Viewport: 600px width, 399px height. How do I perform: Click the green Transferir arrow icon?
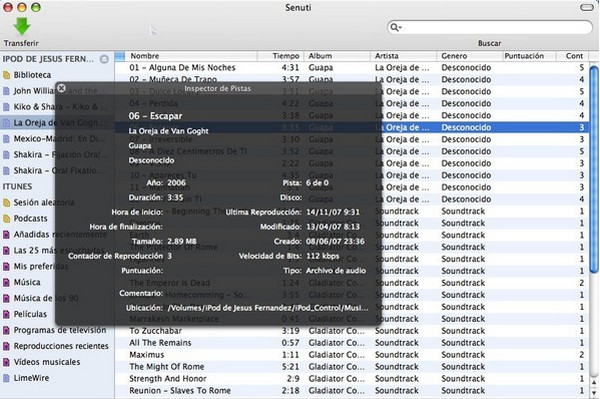click(21, 26)
